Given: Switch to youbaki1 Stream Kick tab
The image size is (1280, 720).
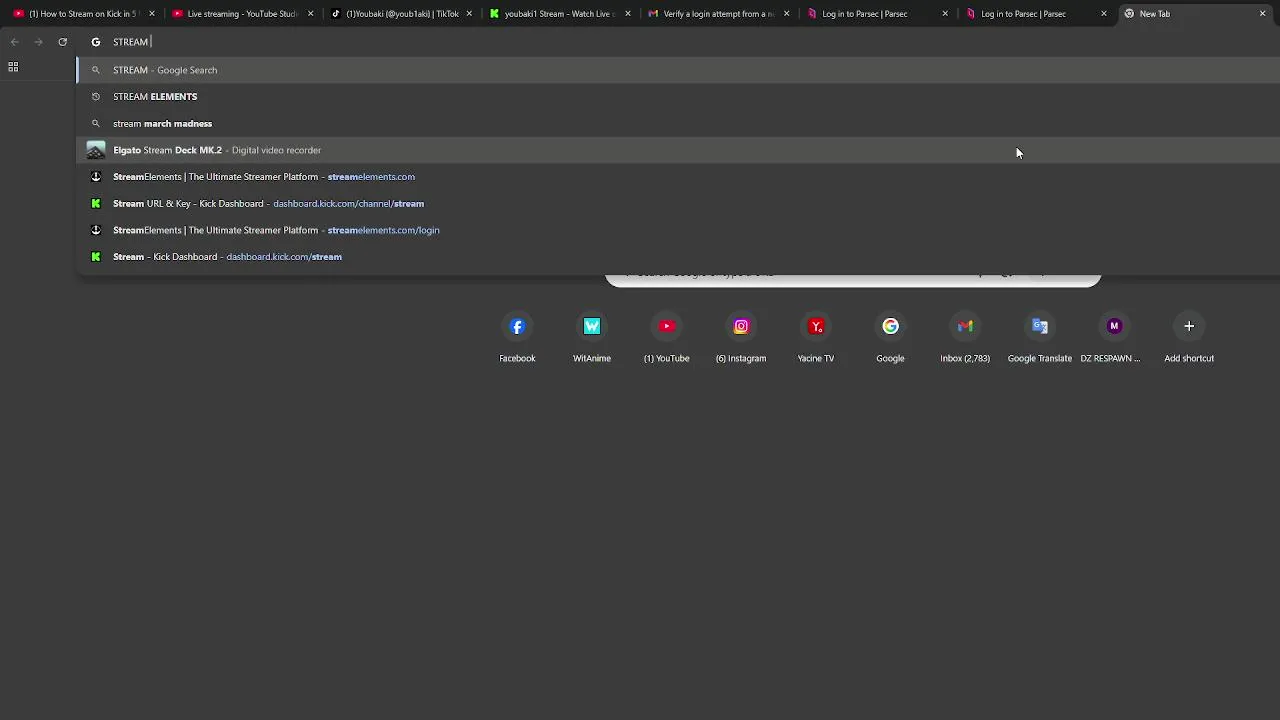Looking at the screenshot, I should tap(559, 14).
